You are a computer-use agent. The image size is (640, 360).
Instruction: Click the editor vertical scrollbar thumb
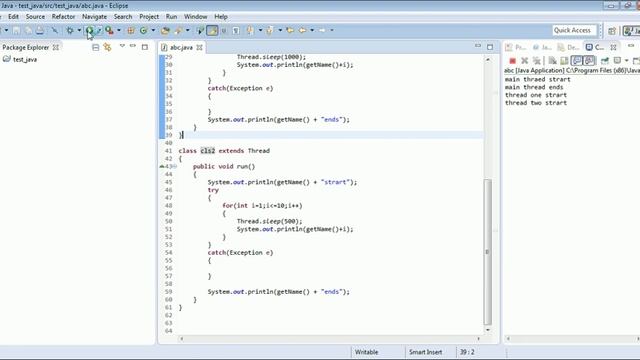(487, 251)
